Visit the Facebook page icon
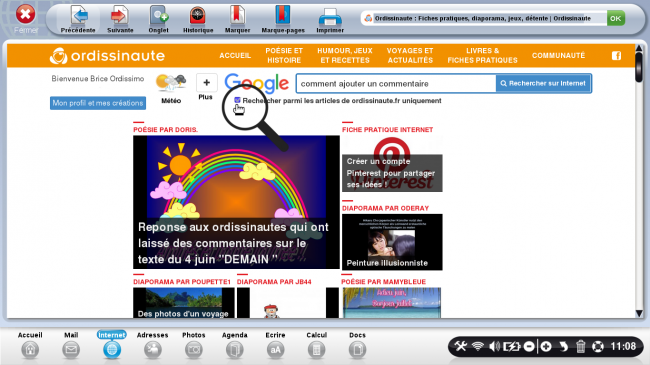Image resolution: width=650 pixels, height=365 pixels. point(616,56)
